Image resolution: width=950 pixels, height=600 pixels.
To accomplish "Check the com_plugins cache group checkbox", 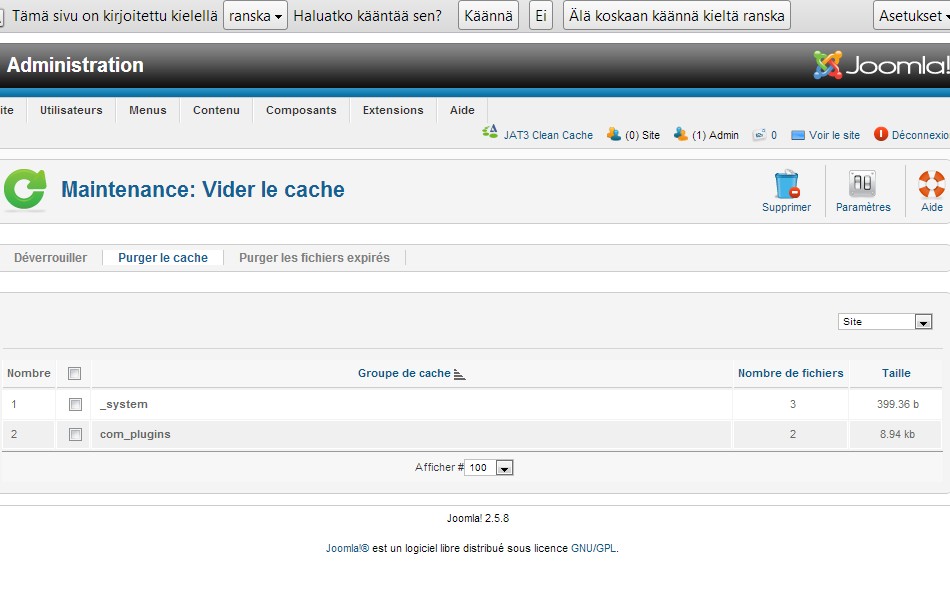I will (75, 435).
